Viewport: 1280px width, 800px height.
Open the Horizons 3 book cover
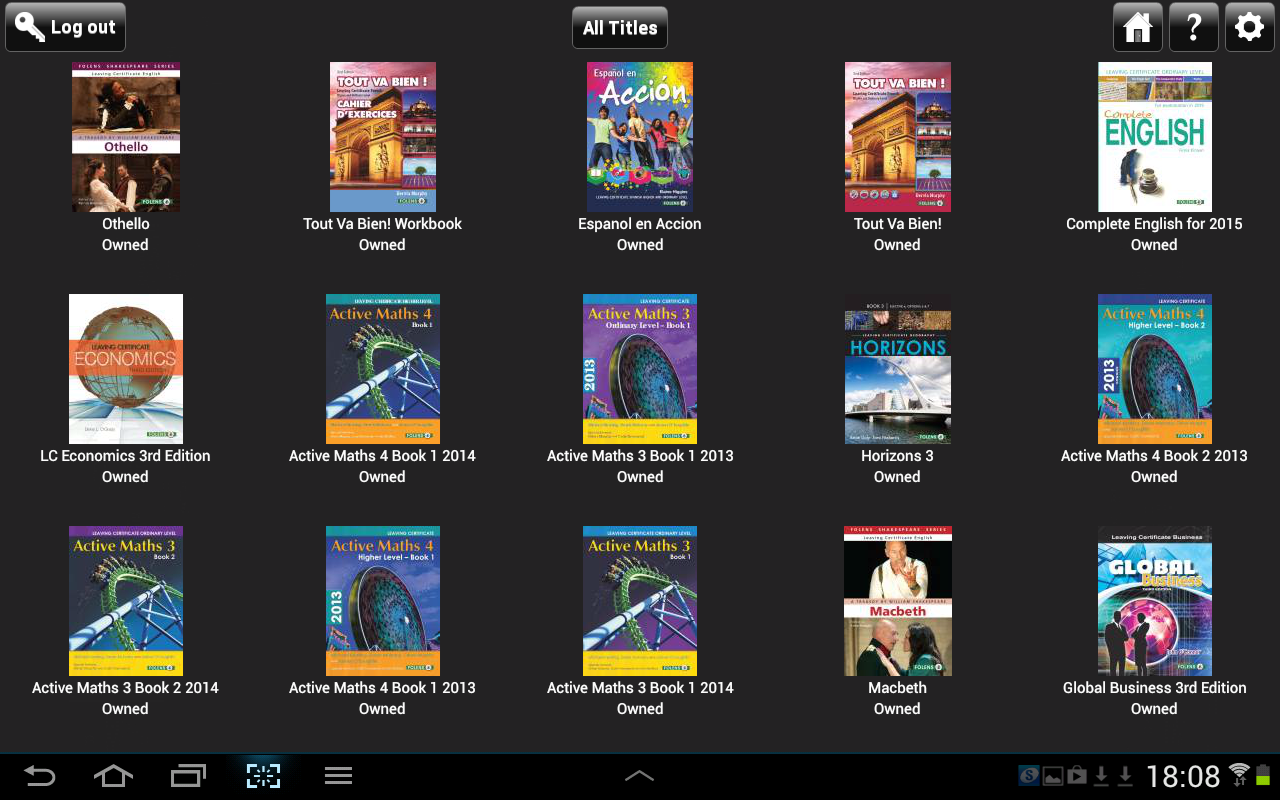[x=898, y=369]
